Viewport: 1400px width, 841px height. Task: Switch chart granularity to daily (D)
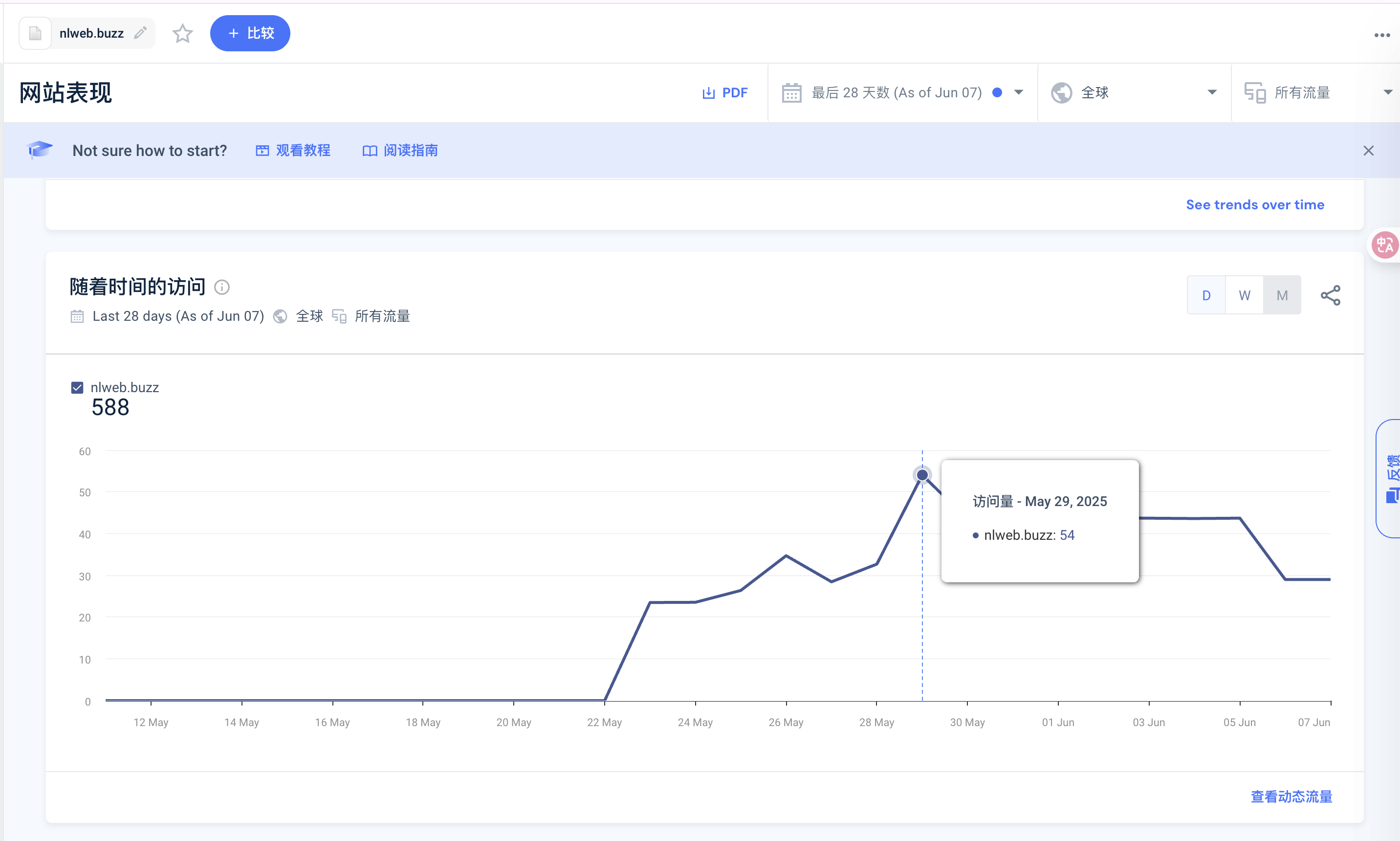click(x=1206, y=295)
